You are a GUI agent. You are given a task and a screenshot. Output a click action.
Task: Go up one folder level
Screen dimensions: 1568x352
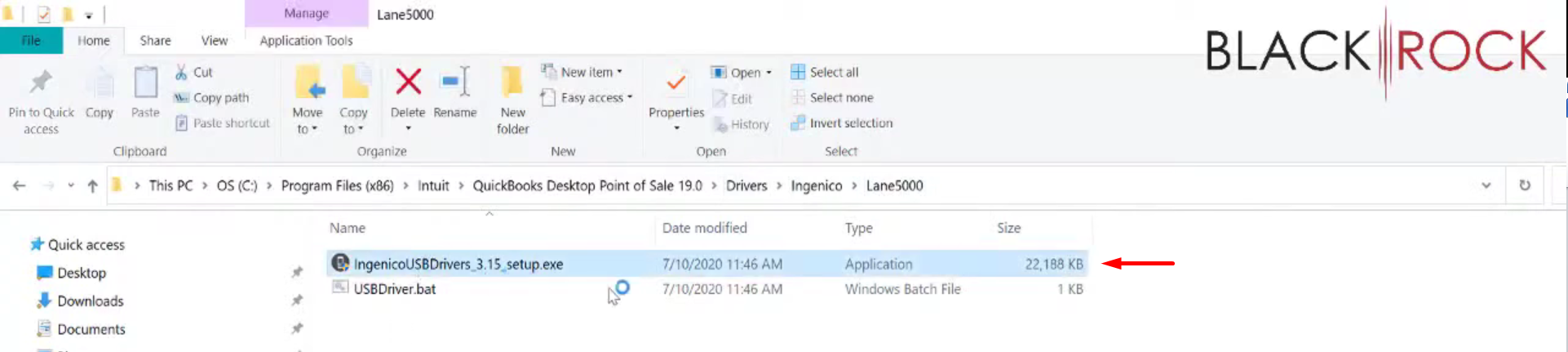(92, 186)
